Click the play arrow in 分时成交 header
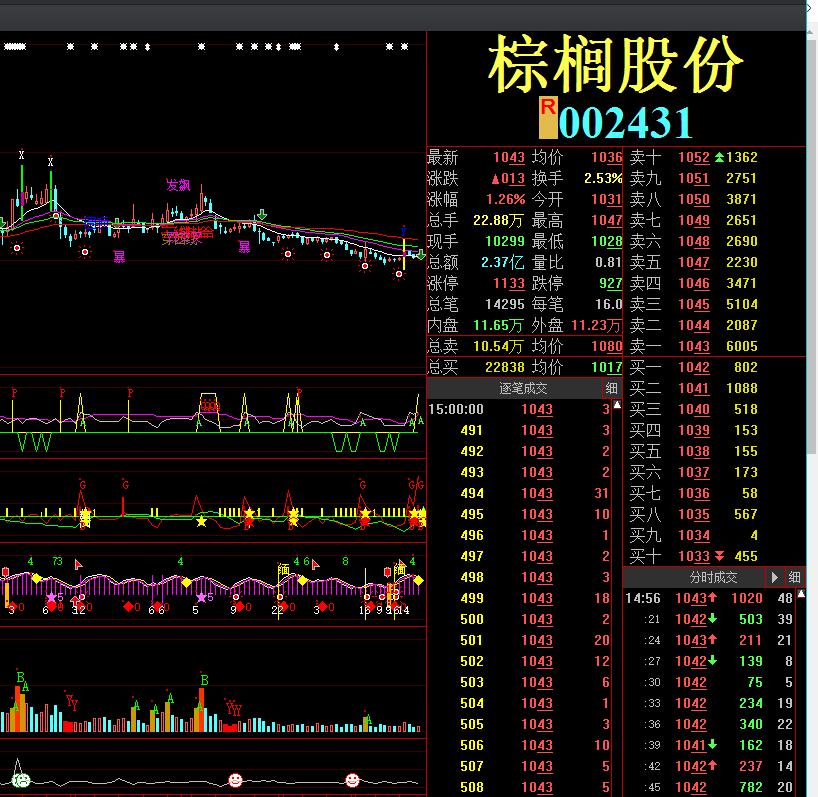Image resolution: width=818 pixels, height=797 pixels. [774, 577]
